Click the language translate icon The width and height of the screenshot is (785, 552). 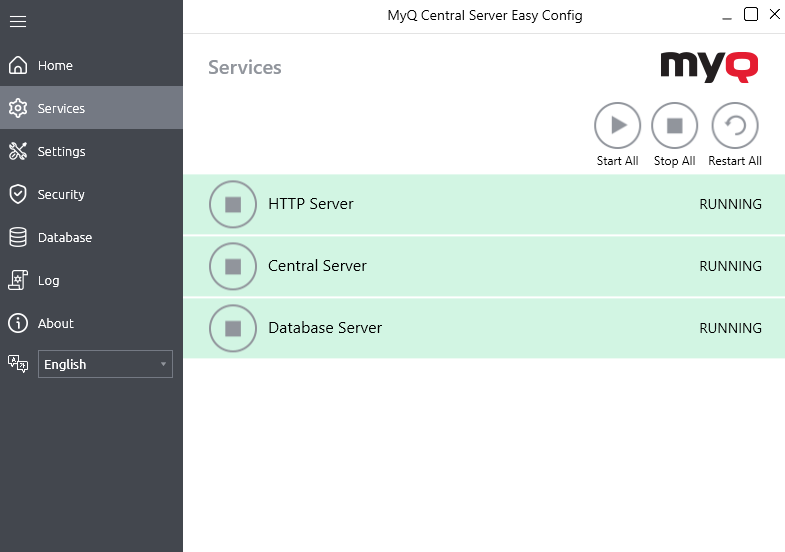[17, 363]
